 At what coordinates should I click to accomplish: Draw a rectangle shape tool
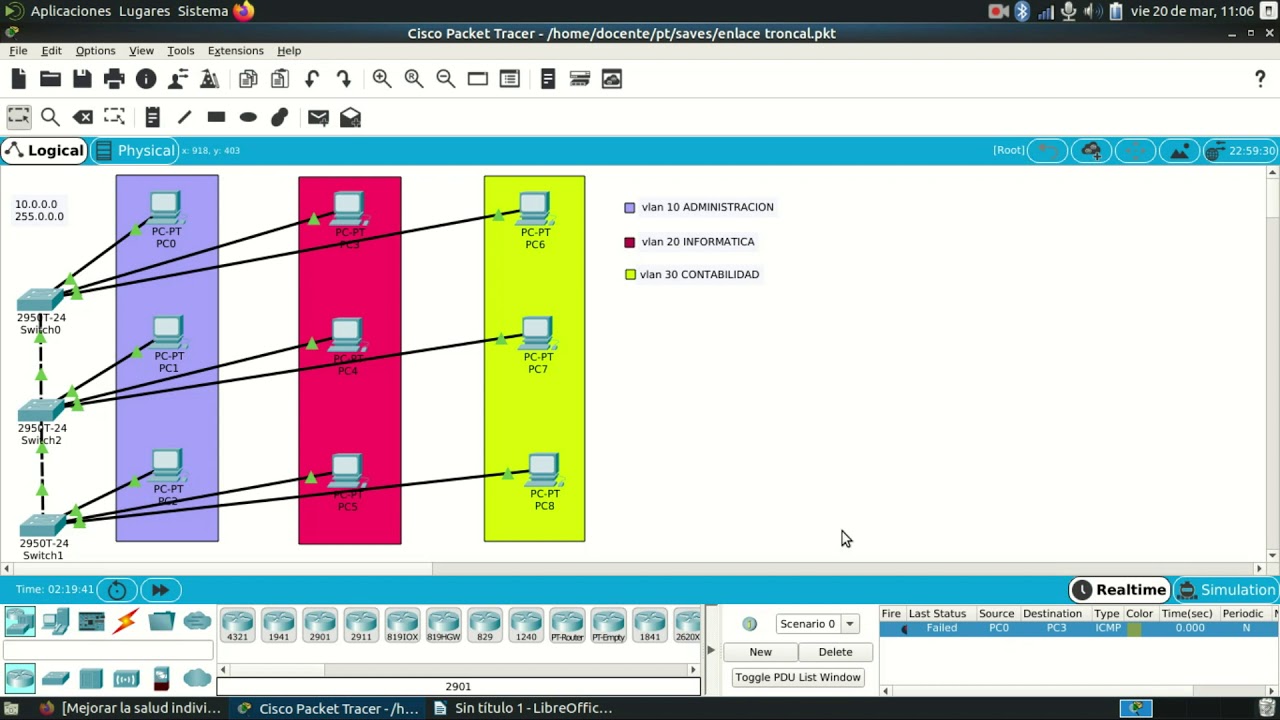click(x=216, y=117)
